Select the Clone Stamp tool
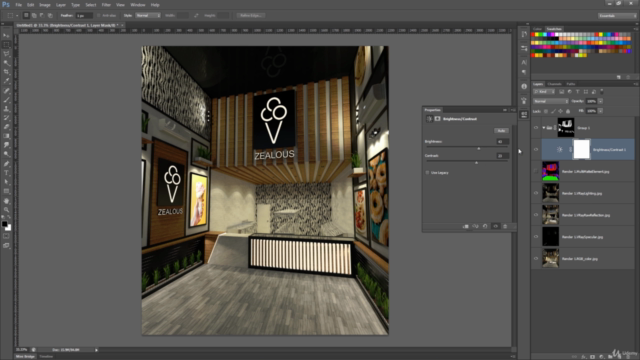Viewport: 640px width, 360px height. click(x=6, y=109)
